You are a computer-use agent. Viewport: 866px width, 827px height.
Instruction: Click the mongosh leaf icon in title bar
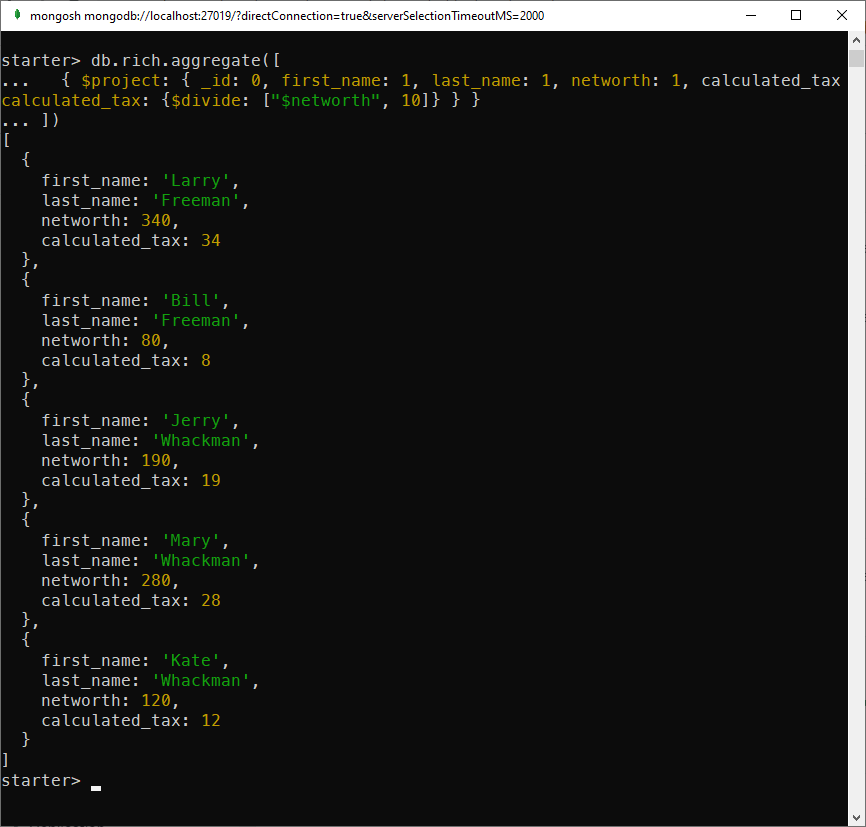point(17,15)
